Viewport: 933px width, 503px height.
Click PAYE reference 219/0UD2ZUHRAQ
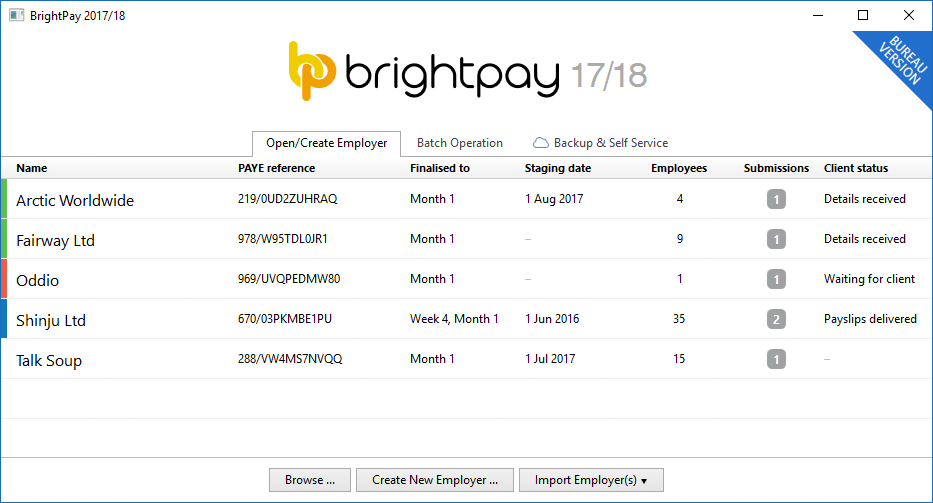[x=287, y=199]
